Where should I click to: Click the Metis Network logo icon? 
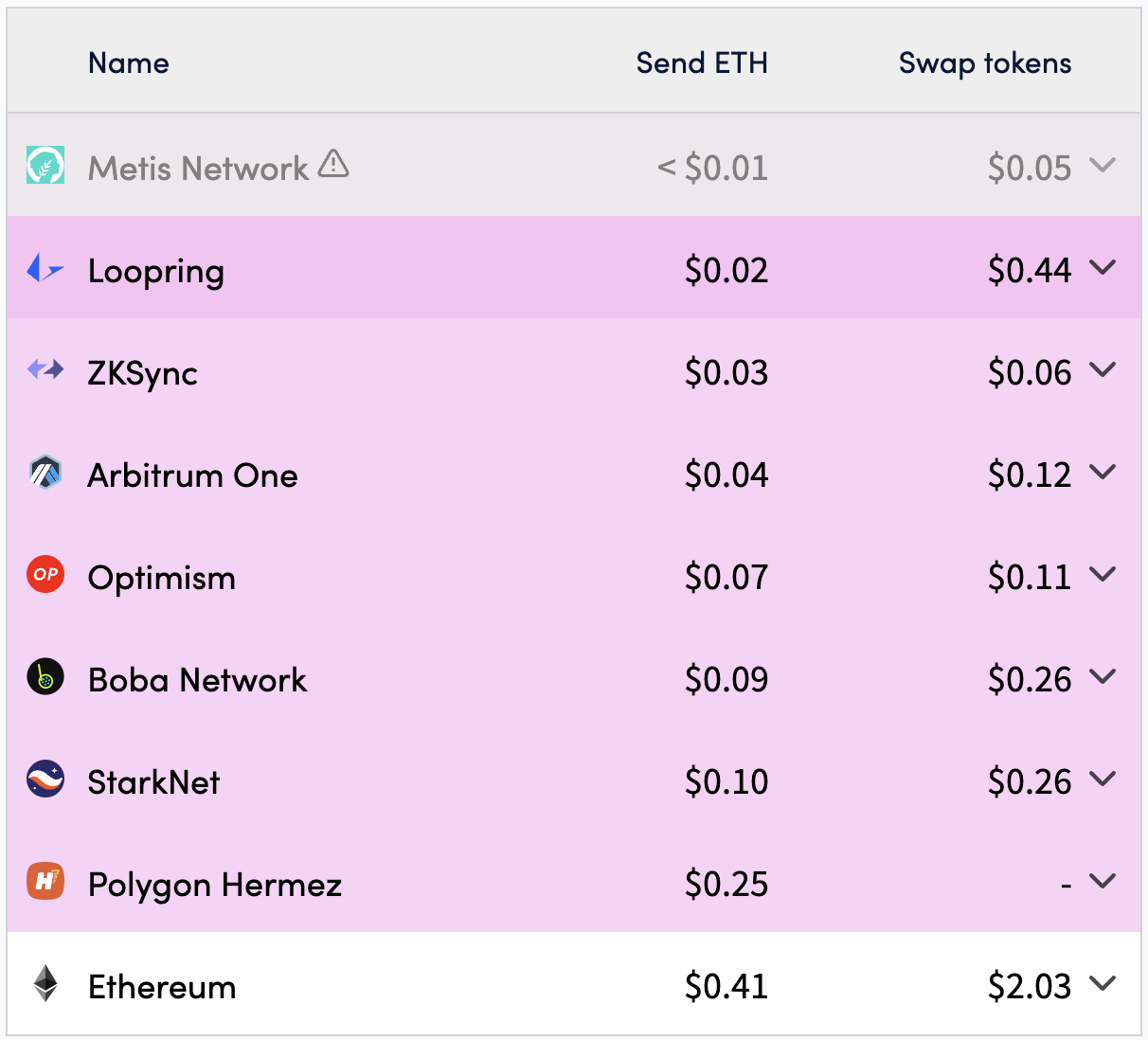[x=45, y=165]
